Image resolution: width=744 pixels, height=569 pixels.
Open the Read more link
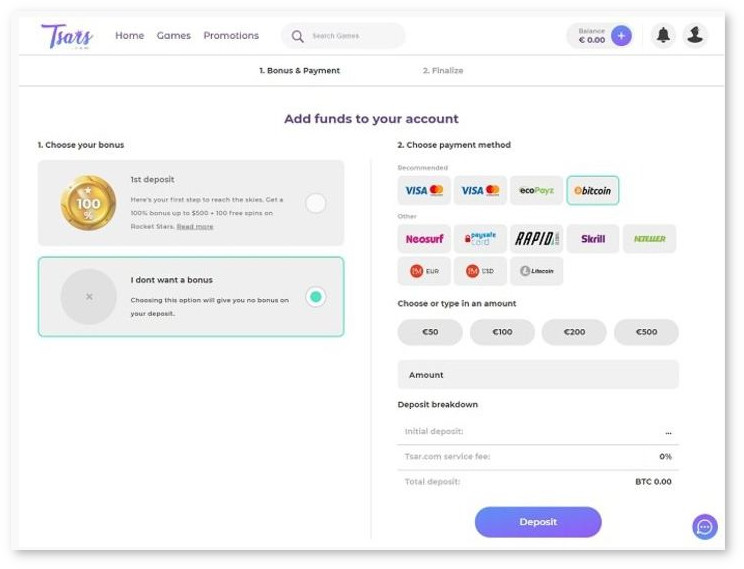tap(195, 227)
